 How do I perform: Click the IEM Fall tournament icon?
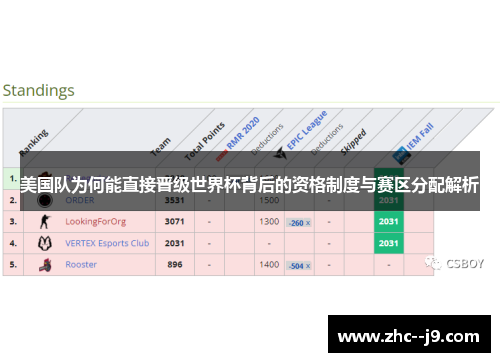401,156
